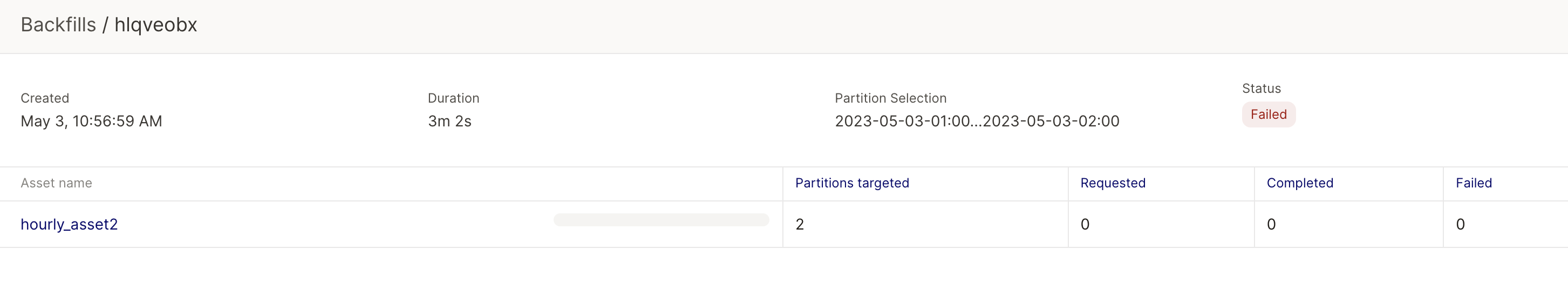Click the Requested column header
This screenshot has height=296, width=1568.
[x=1113, y=183]
